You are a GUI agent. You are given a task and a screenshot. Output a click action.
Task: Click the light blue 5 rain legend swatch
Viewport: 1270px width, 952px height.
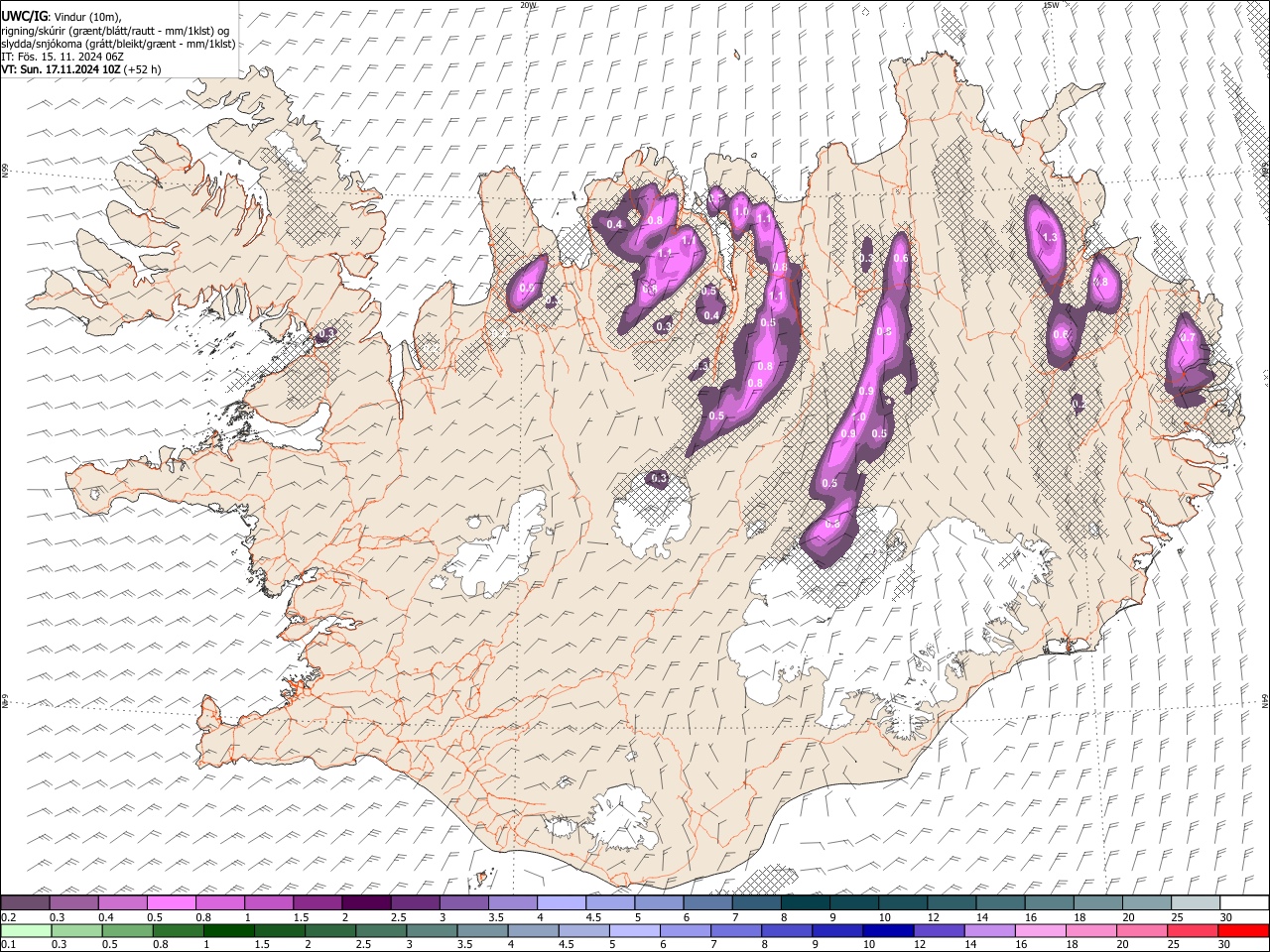[634, 930]
